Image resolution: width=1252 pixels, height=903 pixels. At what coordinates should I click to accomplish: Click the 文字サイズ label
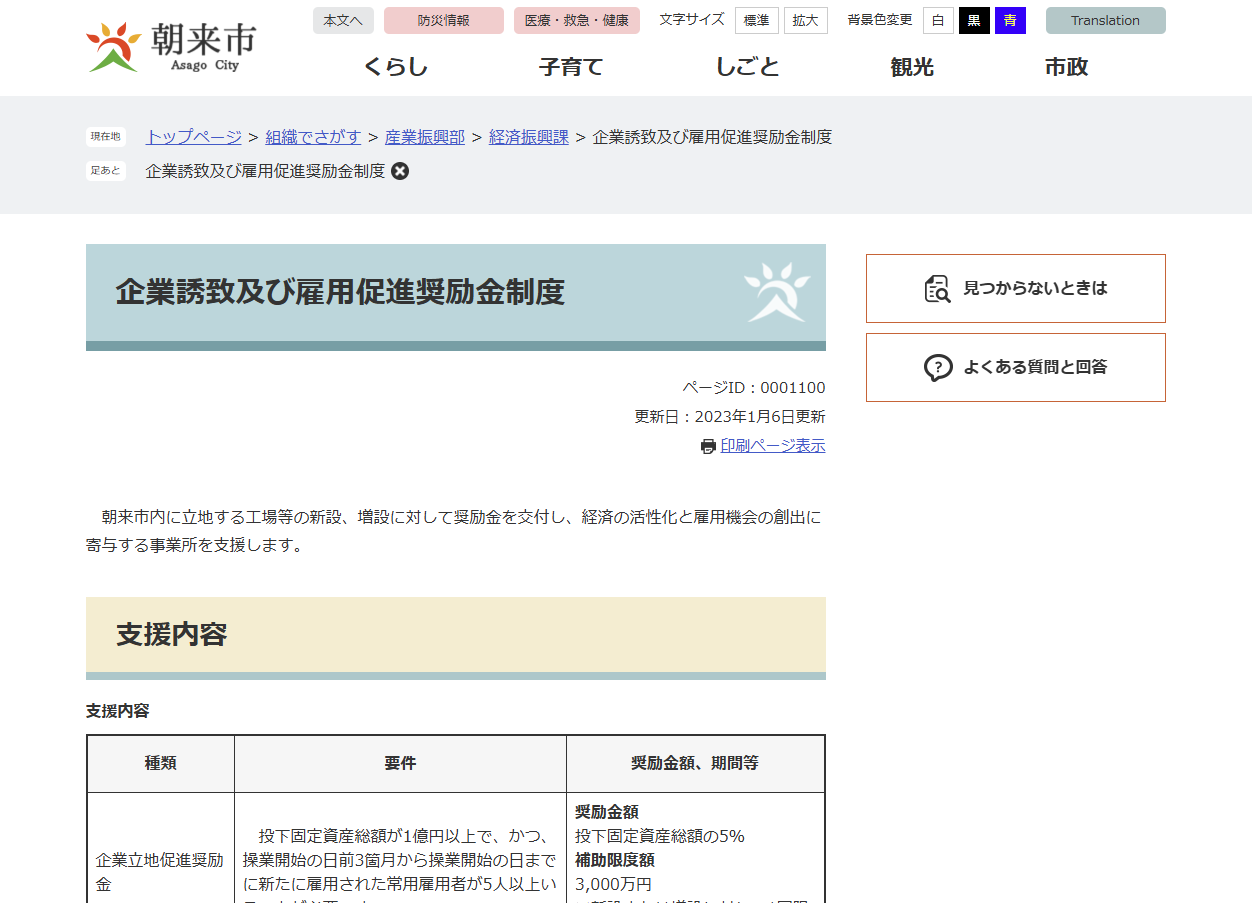click(692, 20)
